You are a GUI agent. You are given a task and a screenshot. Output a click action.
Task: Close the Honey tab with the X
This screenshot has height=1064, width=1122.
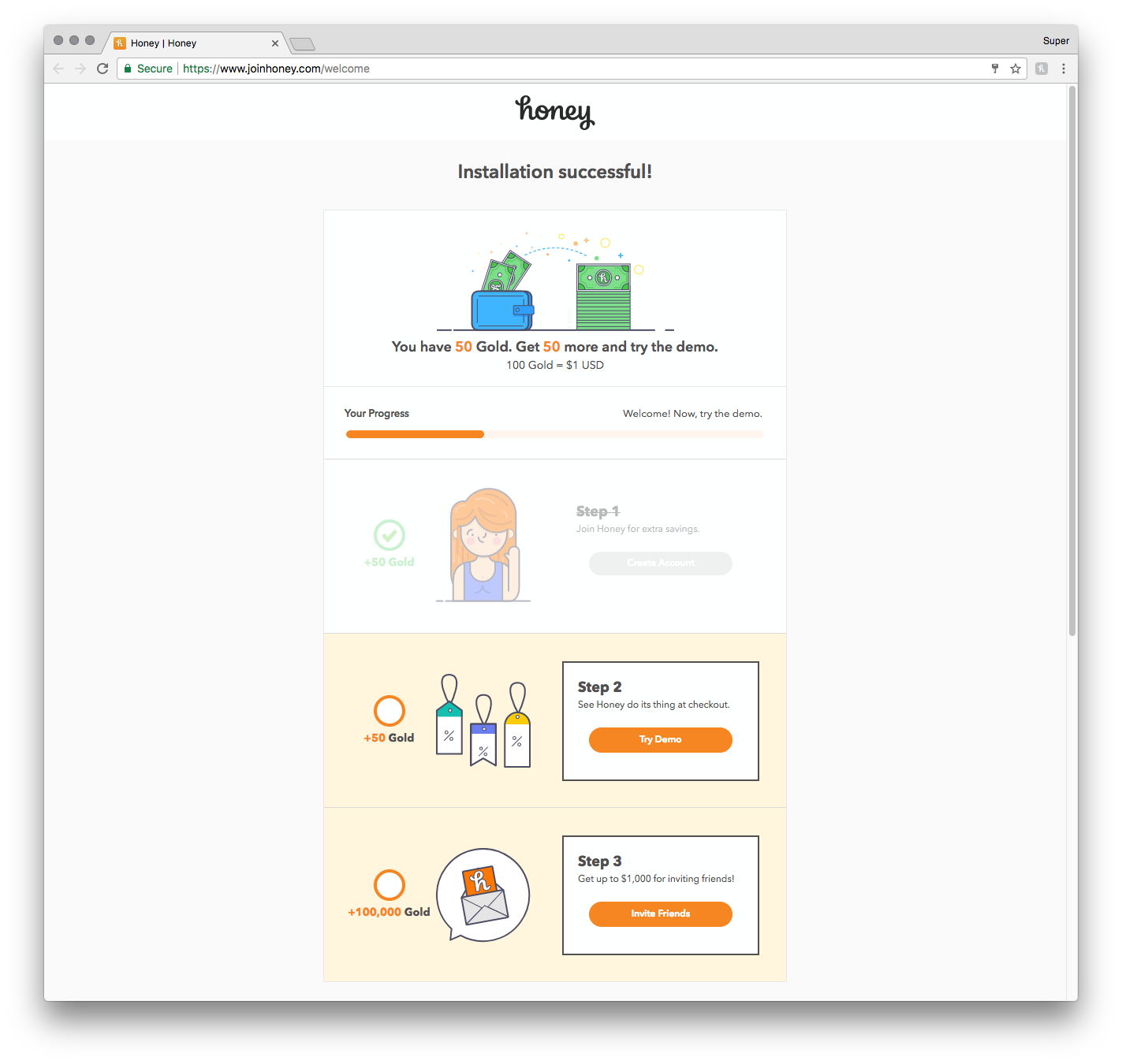coord(275,43)
